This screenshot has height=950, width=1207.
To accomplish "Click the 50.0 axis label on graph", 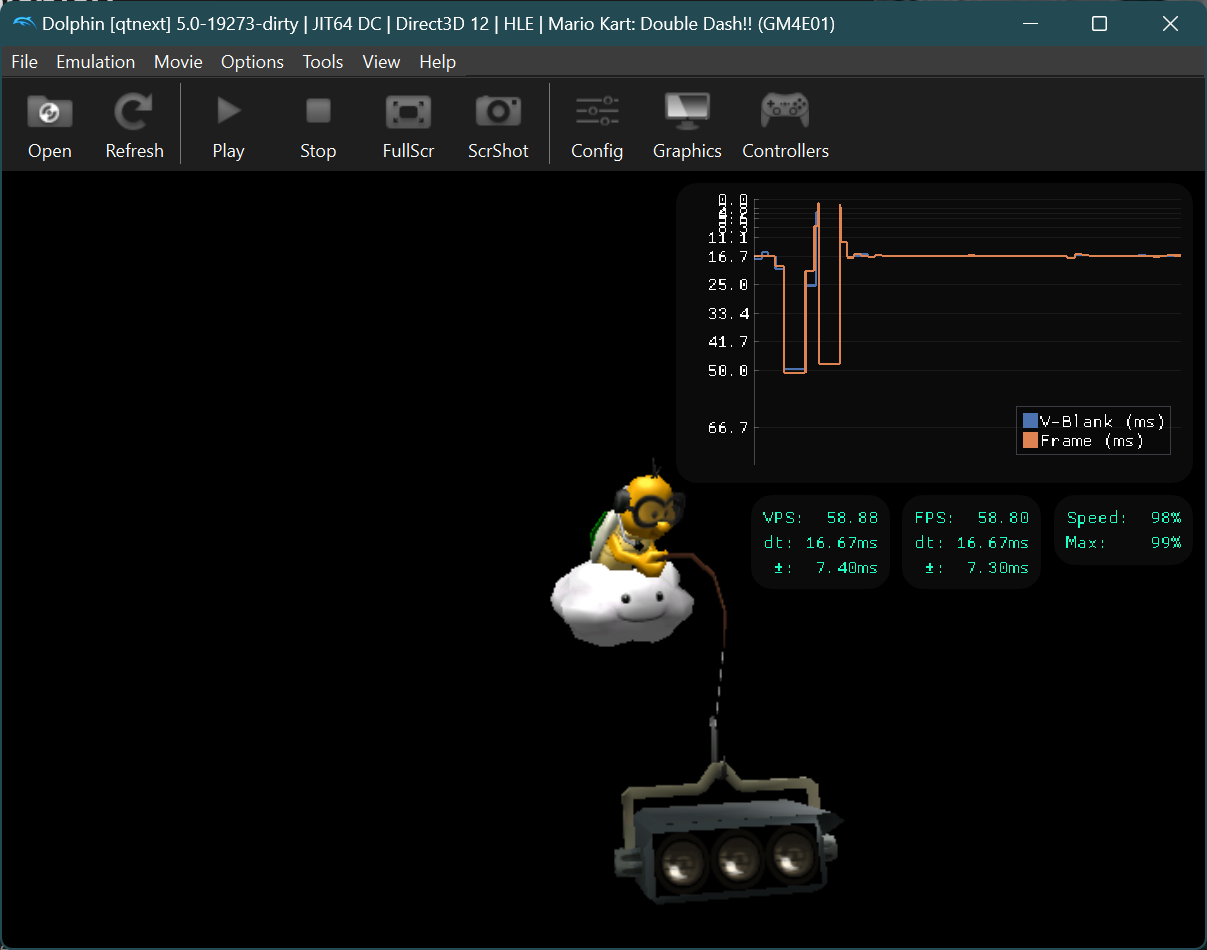I will point(728,370).
